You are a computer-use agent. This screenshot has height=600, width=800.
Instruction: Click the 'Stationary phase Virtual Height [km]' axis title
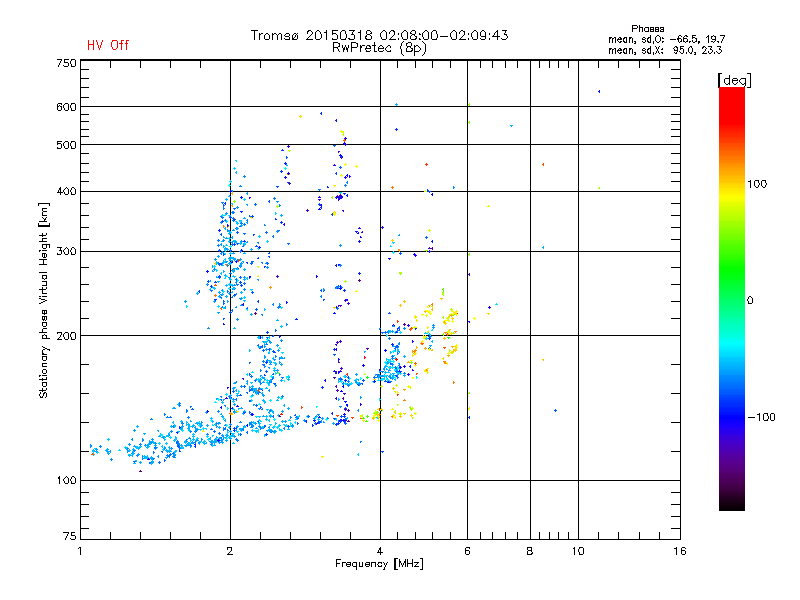tap(44, 300)
